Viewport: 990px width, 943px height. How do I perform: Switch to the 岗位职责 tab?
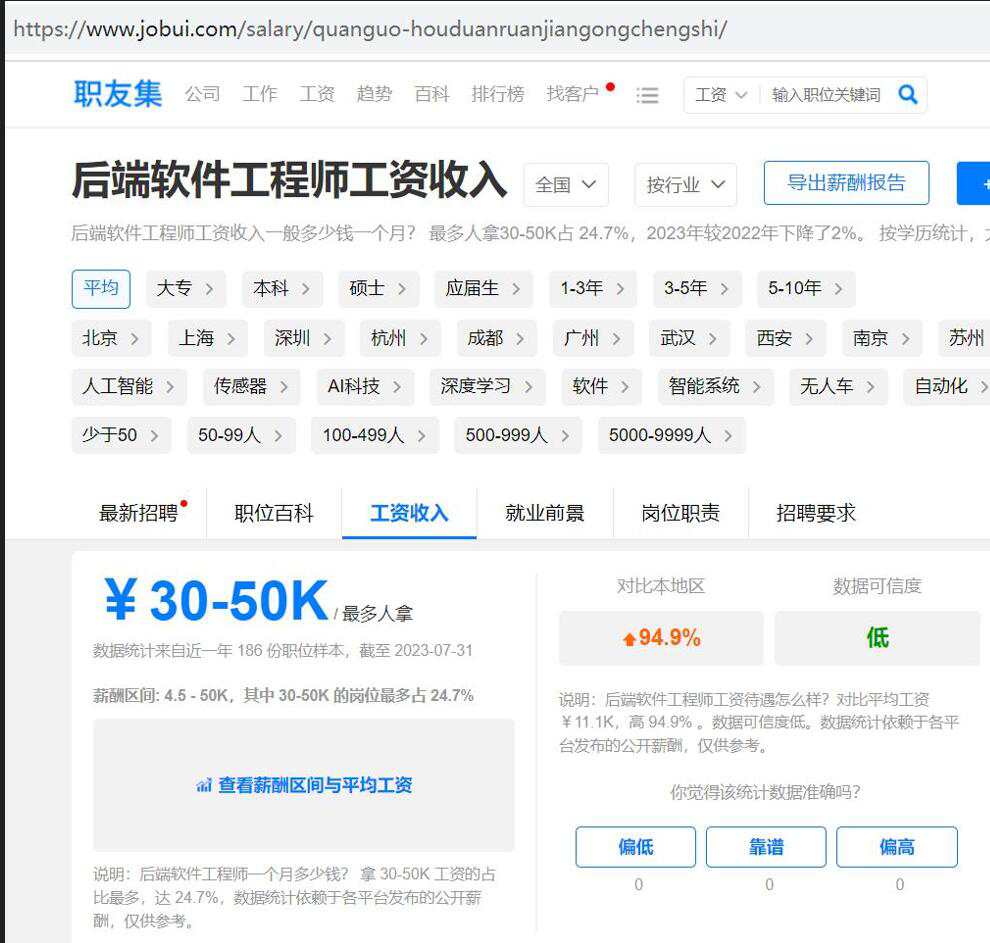681,514
